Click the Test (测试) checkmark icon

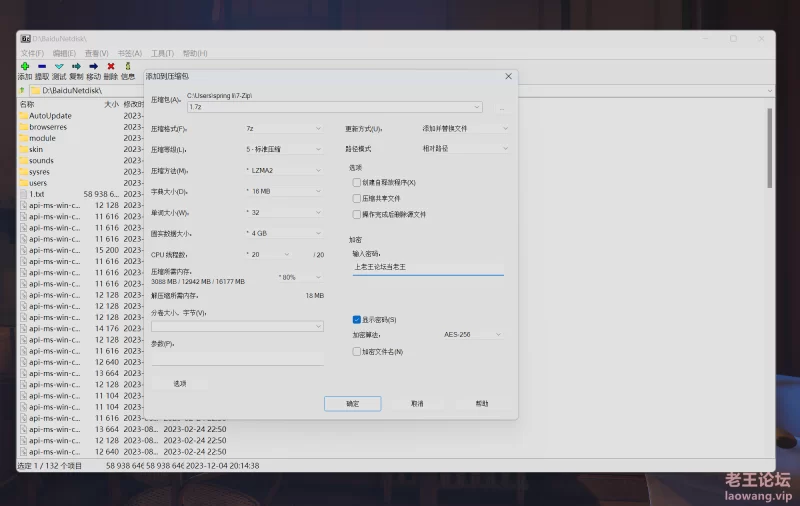click(x=59, y=66)
